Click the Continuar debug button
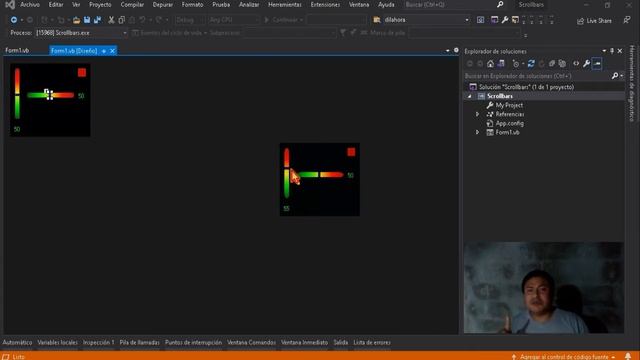The width and height of the screenshot is (640, 360). point(283,20)
